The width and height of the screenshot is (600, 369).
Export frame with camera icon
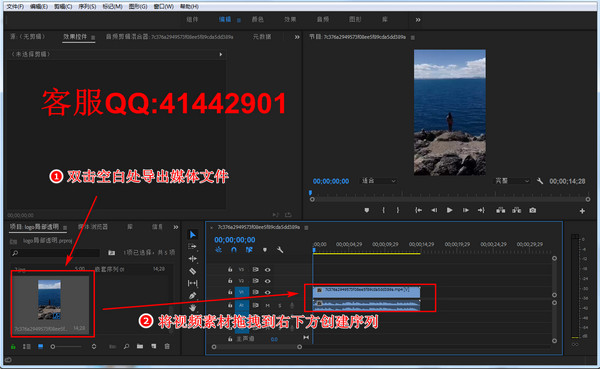(x=533, y=210)
